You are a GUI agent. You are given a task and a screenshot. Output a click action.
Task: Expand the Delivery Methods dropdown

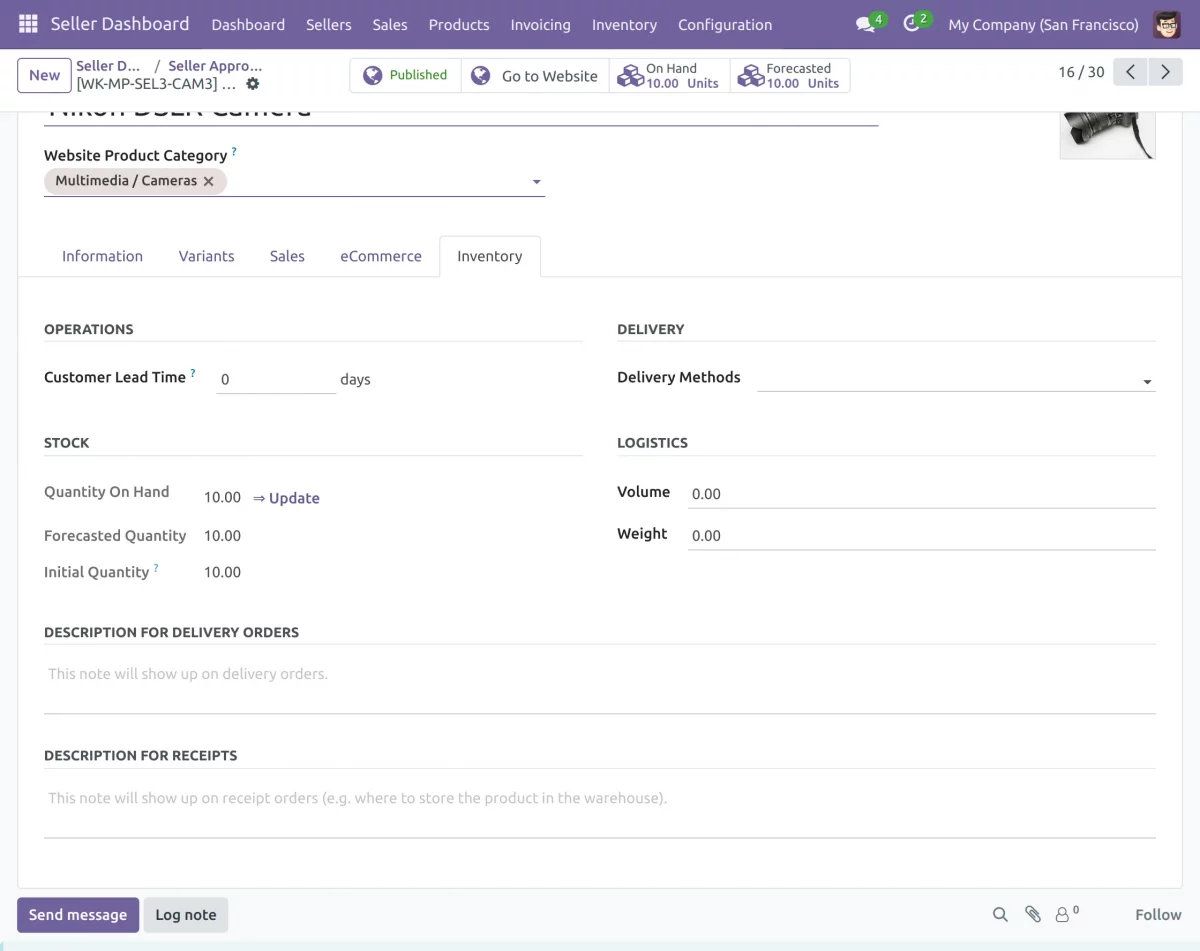click(x=1147, y=382)
